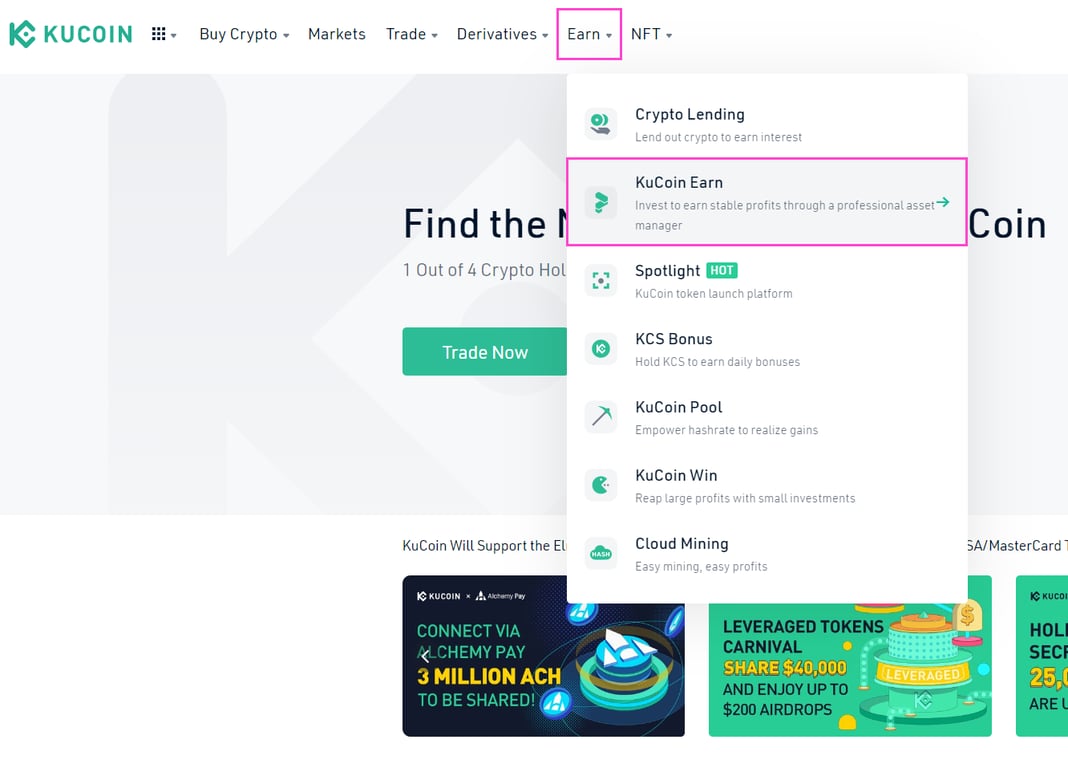
Task: Click the HOT badge next to Spotlight
Action: tap(721, 270)
